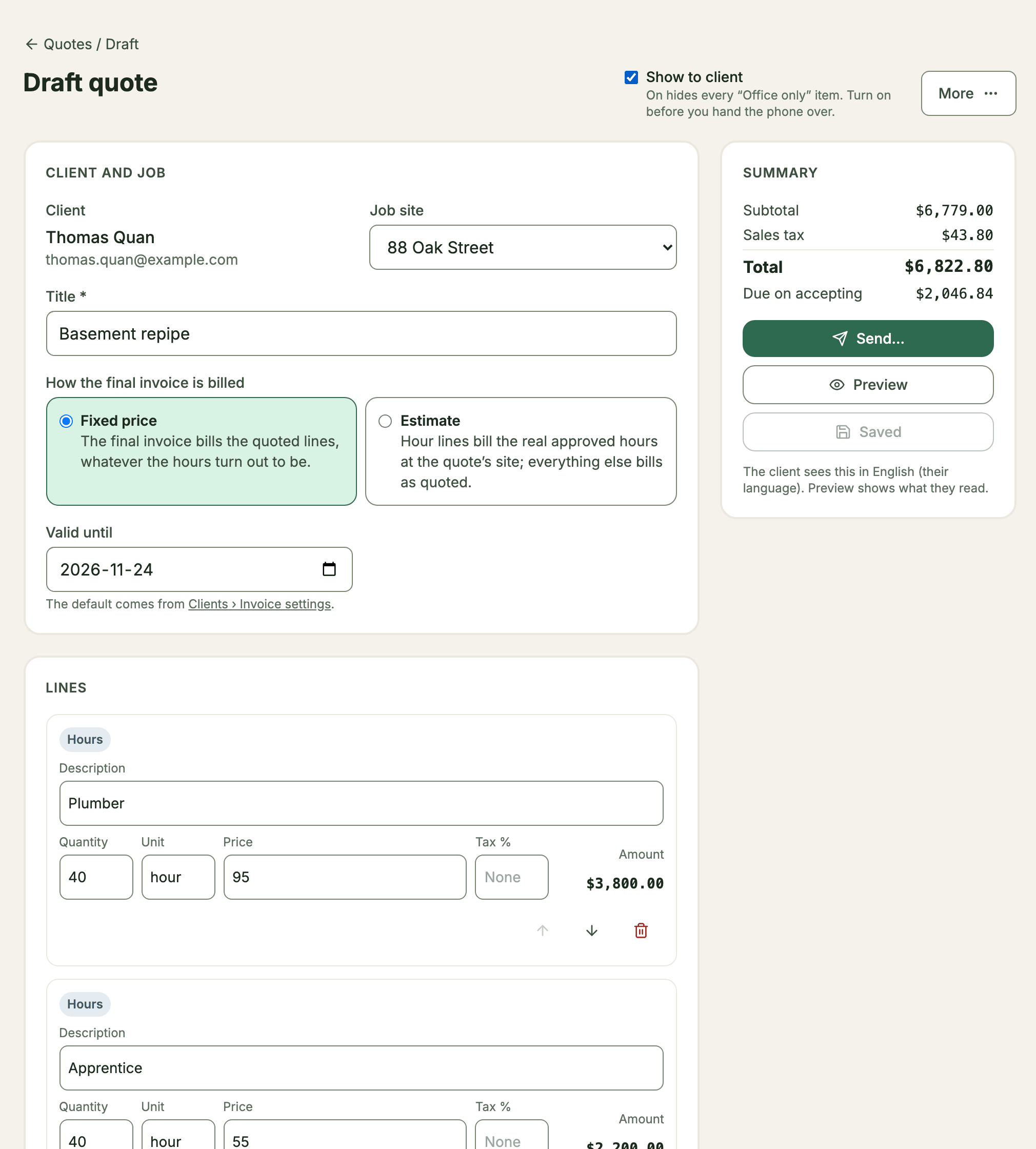Click client email thomas.quan@example.com
The width and height of the screenshot is (1036, 1149).
[x=142, y=260]
